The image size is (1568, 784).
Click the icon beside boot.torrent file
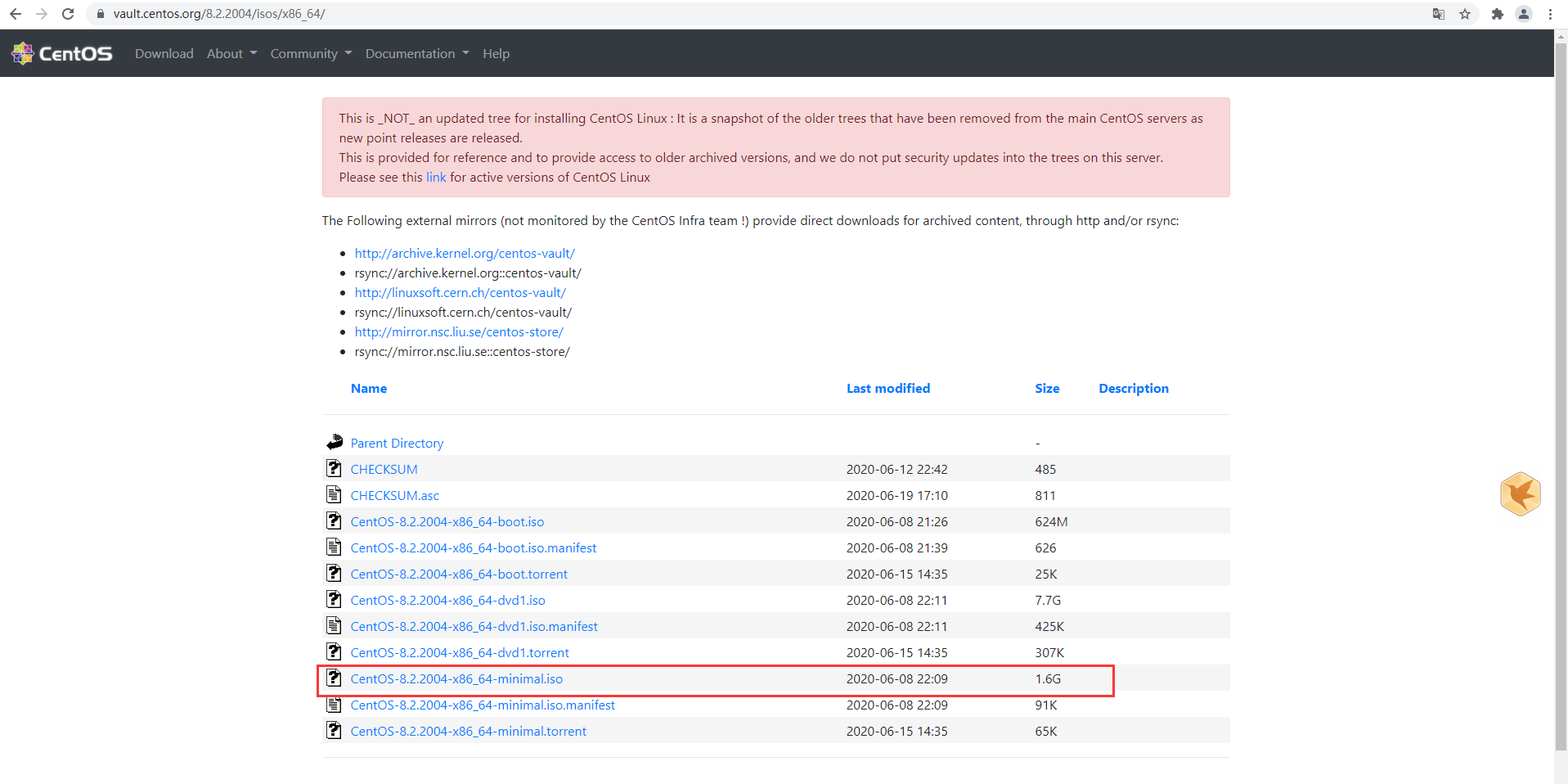(x=334, y=573)
